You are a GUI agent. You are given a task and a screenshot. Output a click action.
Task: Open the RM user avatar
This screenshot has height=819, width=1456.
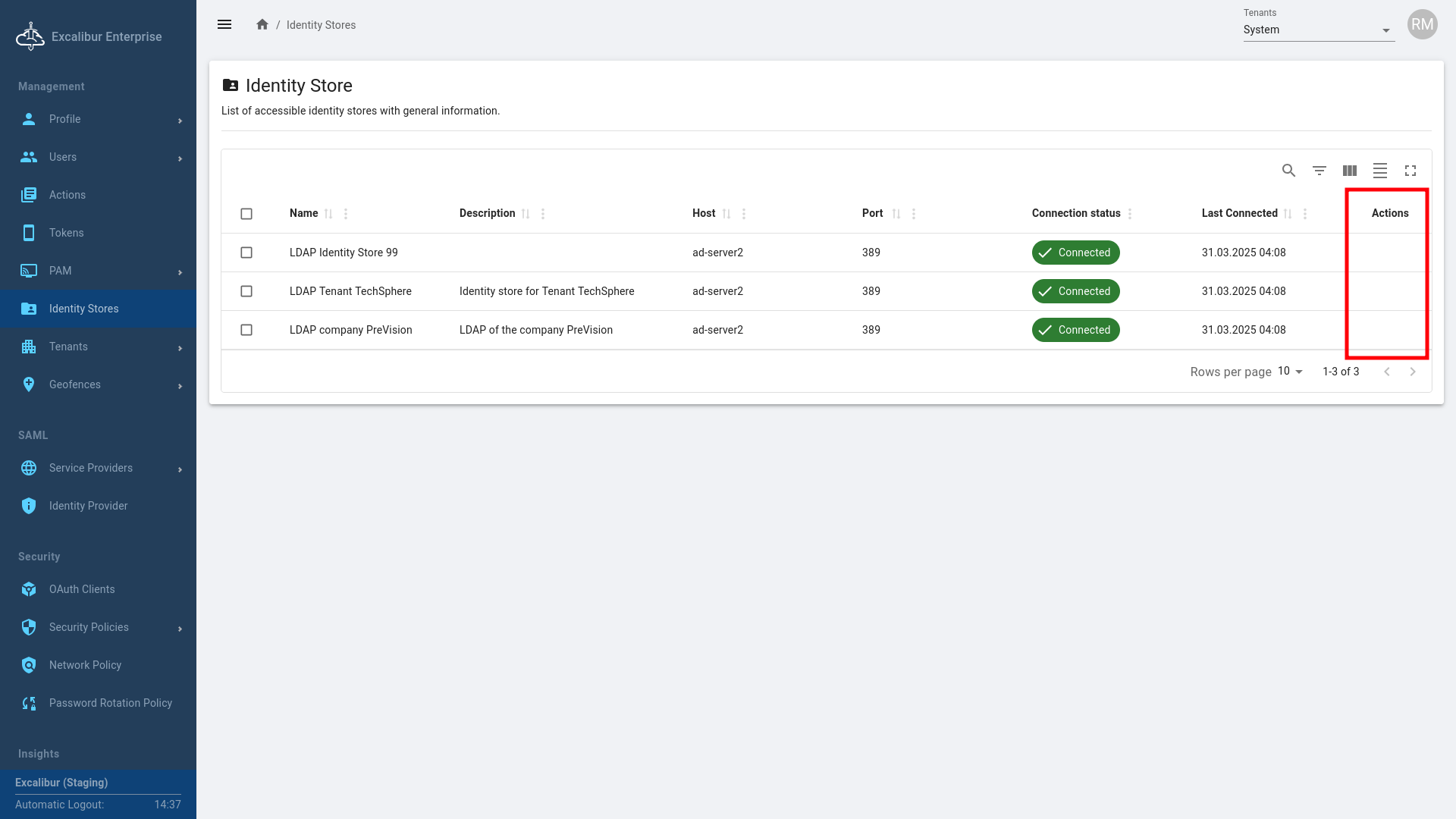tap(1422, 25)
